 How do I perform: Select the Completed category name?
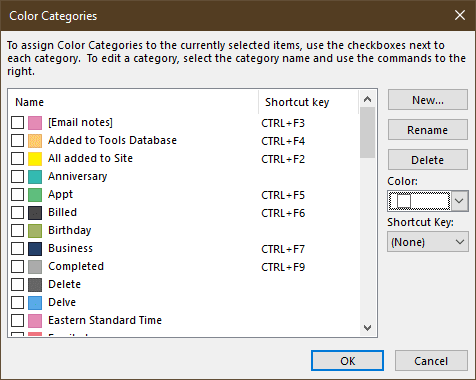coord(76,266)
